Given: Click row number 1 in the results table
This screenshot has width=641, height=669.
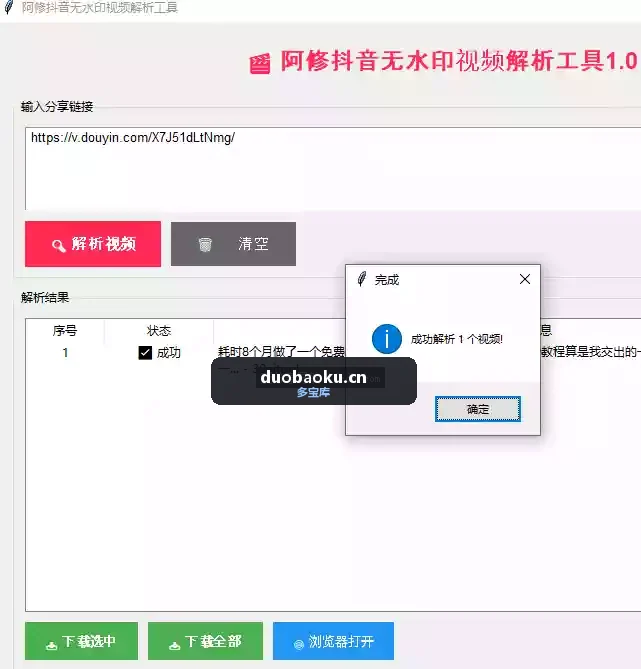Looking at the screenshot, I should (65, 353).
